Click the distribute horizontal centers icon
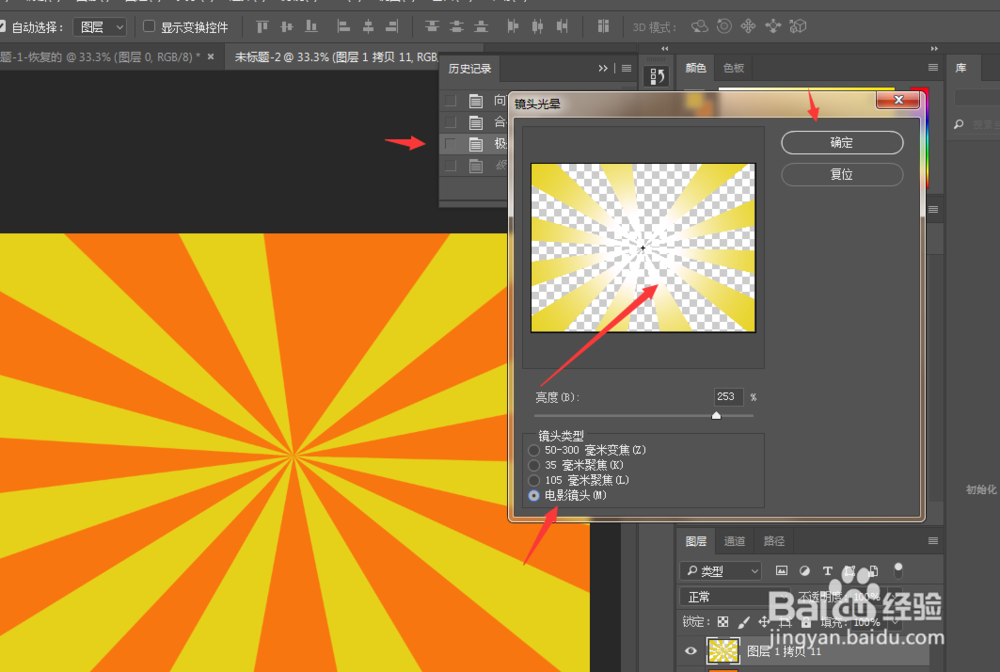This screenshot has width=1000, height=672. tap(538, 27)
